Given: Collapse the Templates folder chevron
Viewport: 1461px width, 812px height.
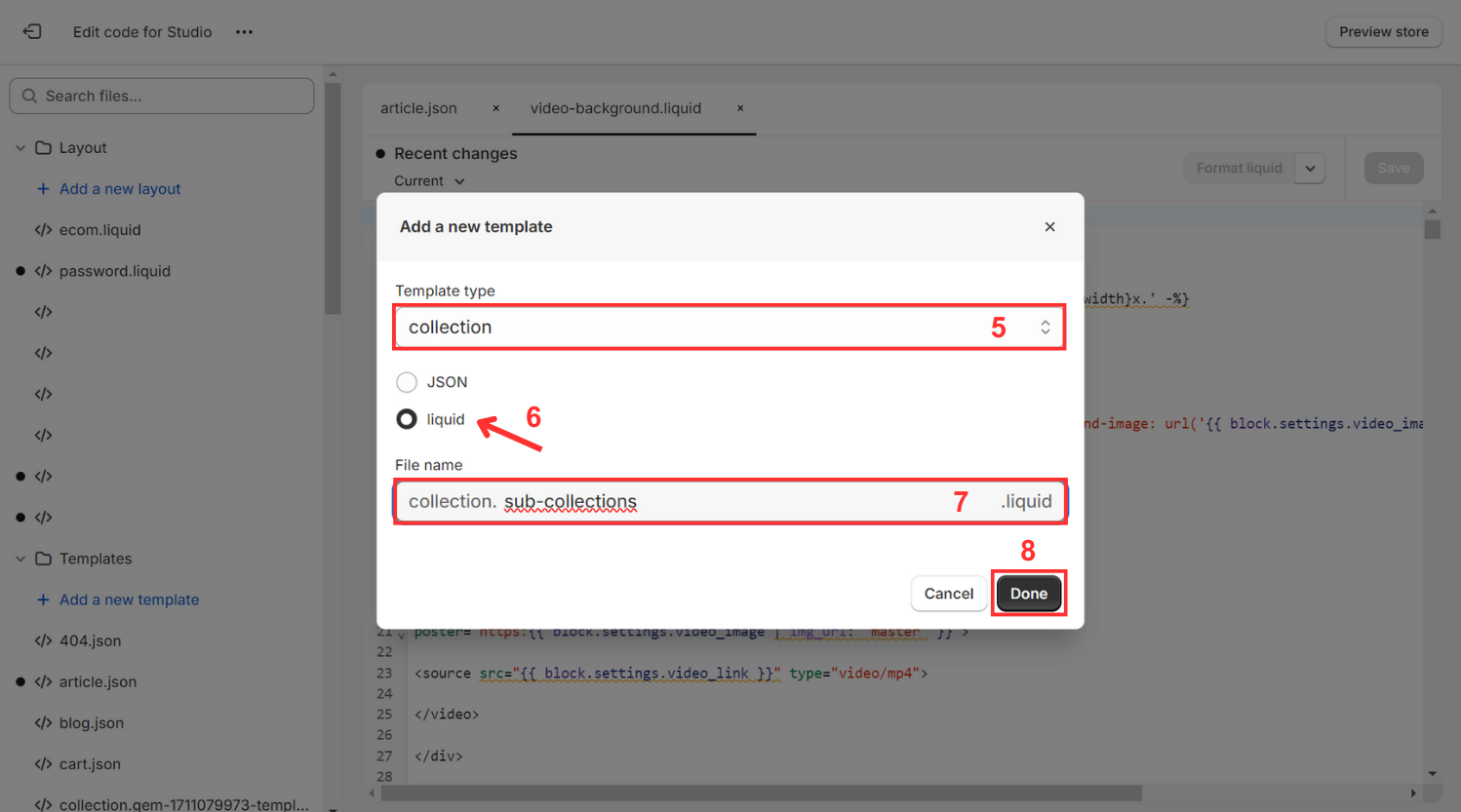Looking at the screenshot, I should (20, 560).
